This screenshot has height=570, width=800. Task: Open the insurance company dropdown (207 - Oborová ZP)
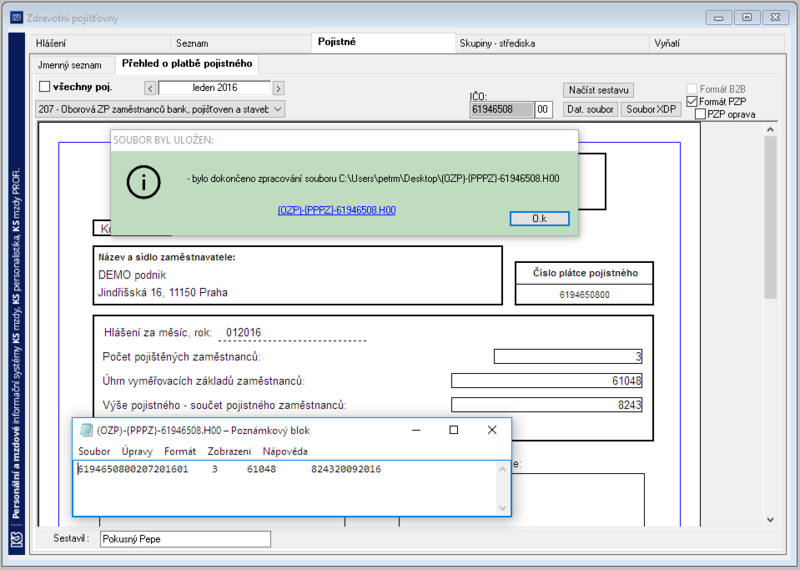click(160, 109)
